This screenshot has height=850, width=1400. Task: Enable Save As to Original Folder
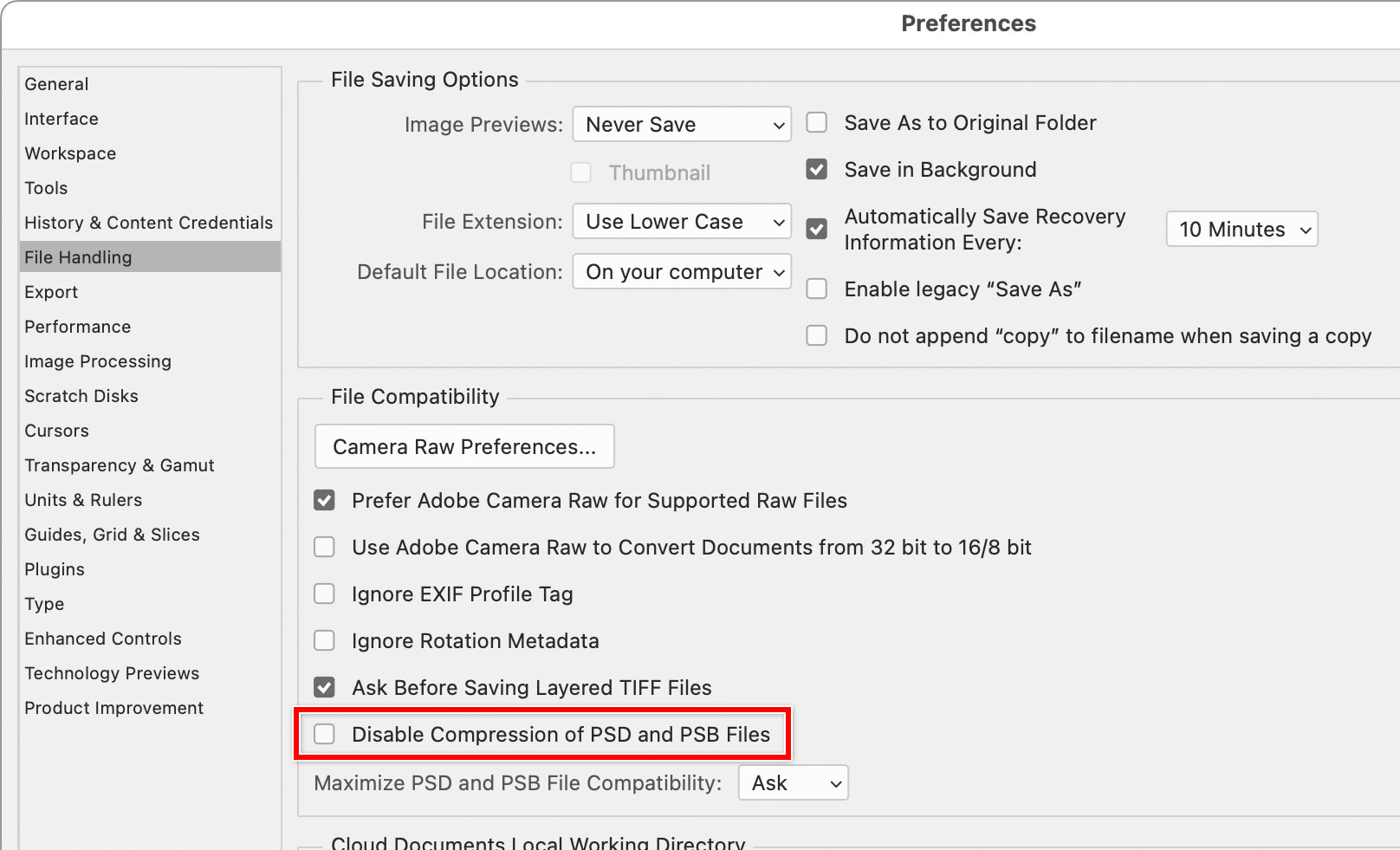(816, 122)
